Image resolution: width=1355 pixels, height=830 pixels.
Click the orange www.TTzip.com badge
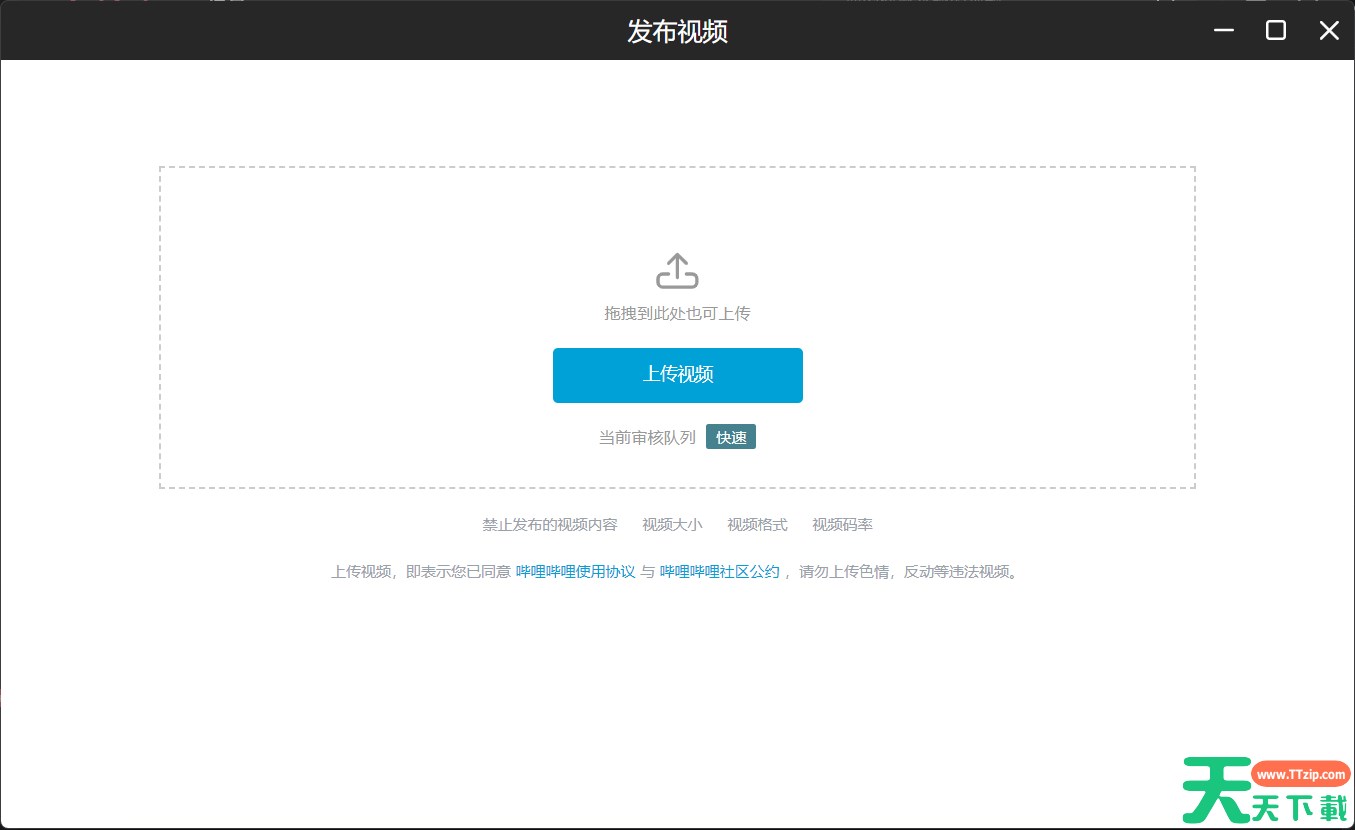point(1300,774)
